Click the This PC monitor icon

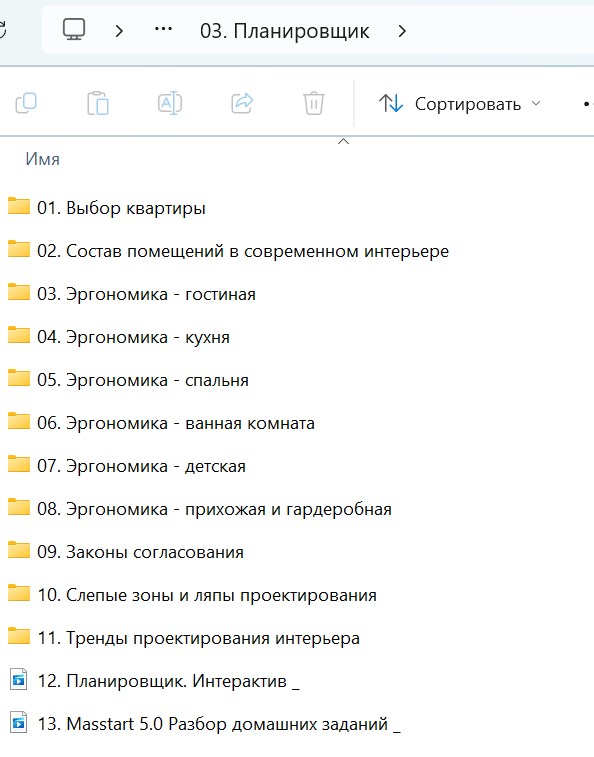click(74, 30)
